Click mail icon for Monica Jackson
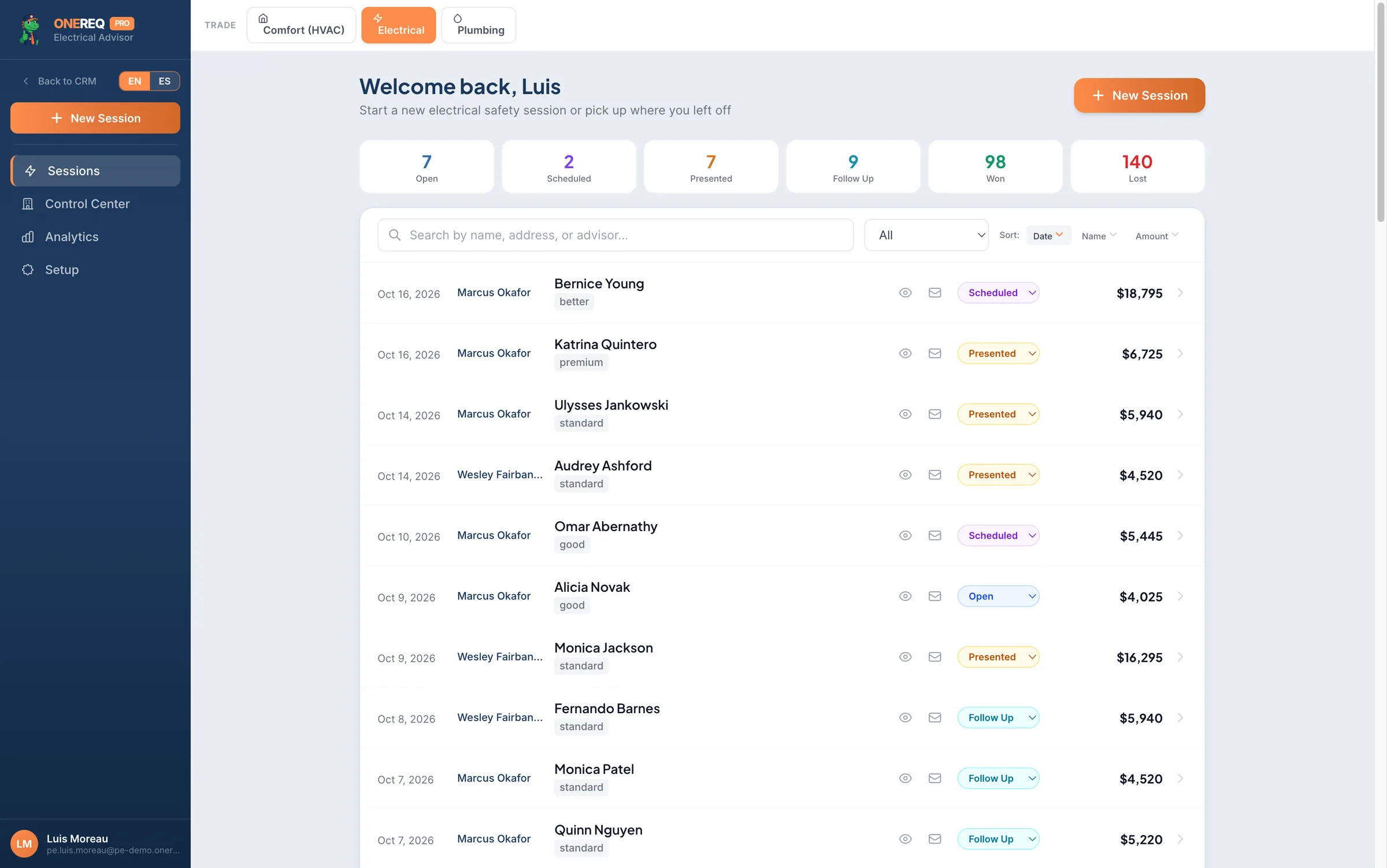 (x=934, y=657)
